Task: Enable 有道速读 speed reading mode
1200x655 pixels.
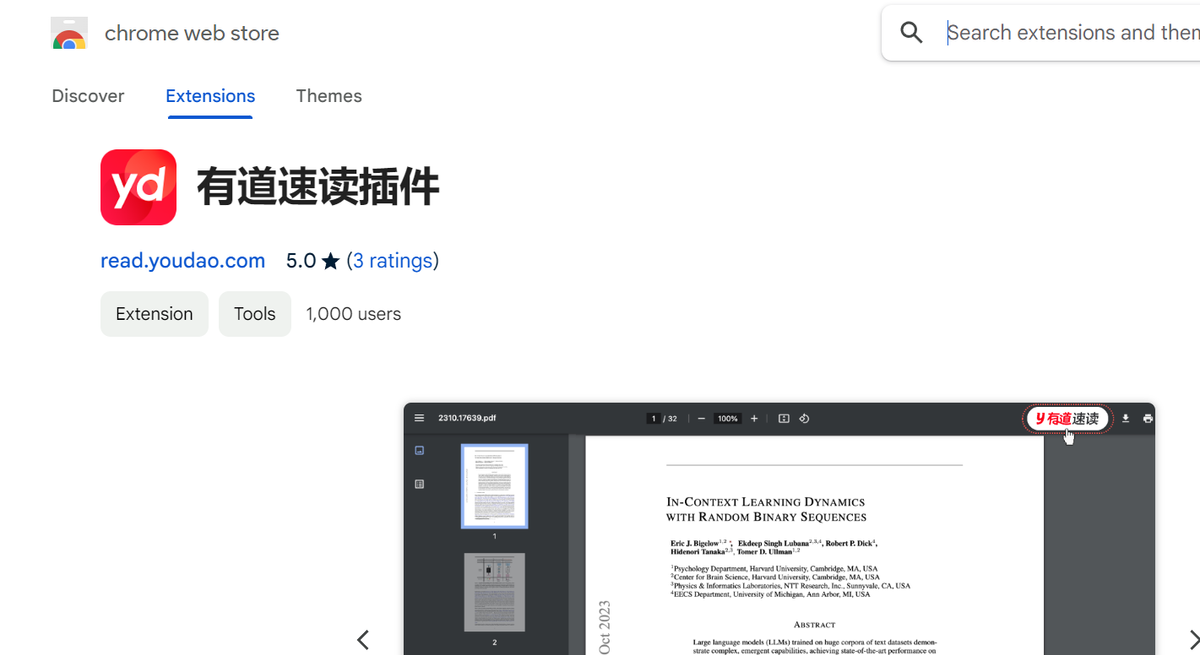Action: click(1067, 418)
